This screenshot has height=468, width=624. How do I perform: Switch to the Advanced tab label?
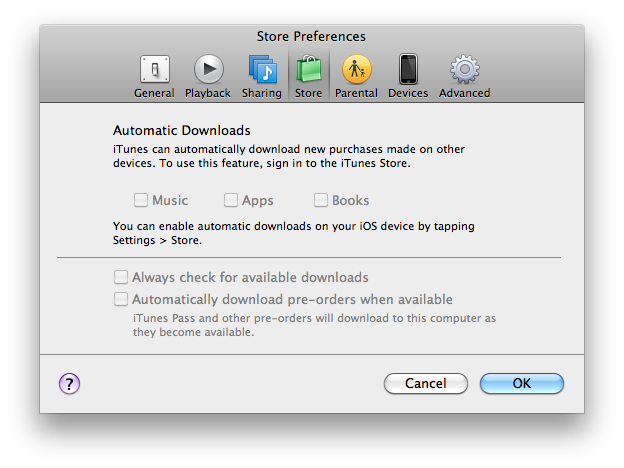click(464, 93)
